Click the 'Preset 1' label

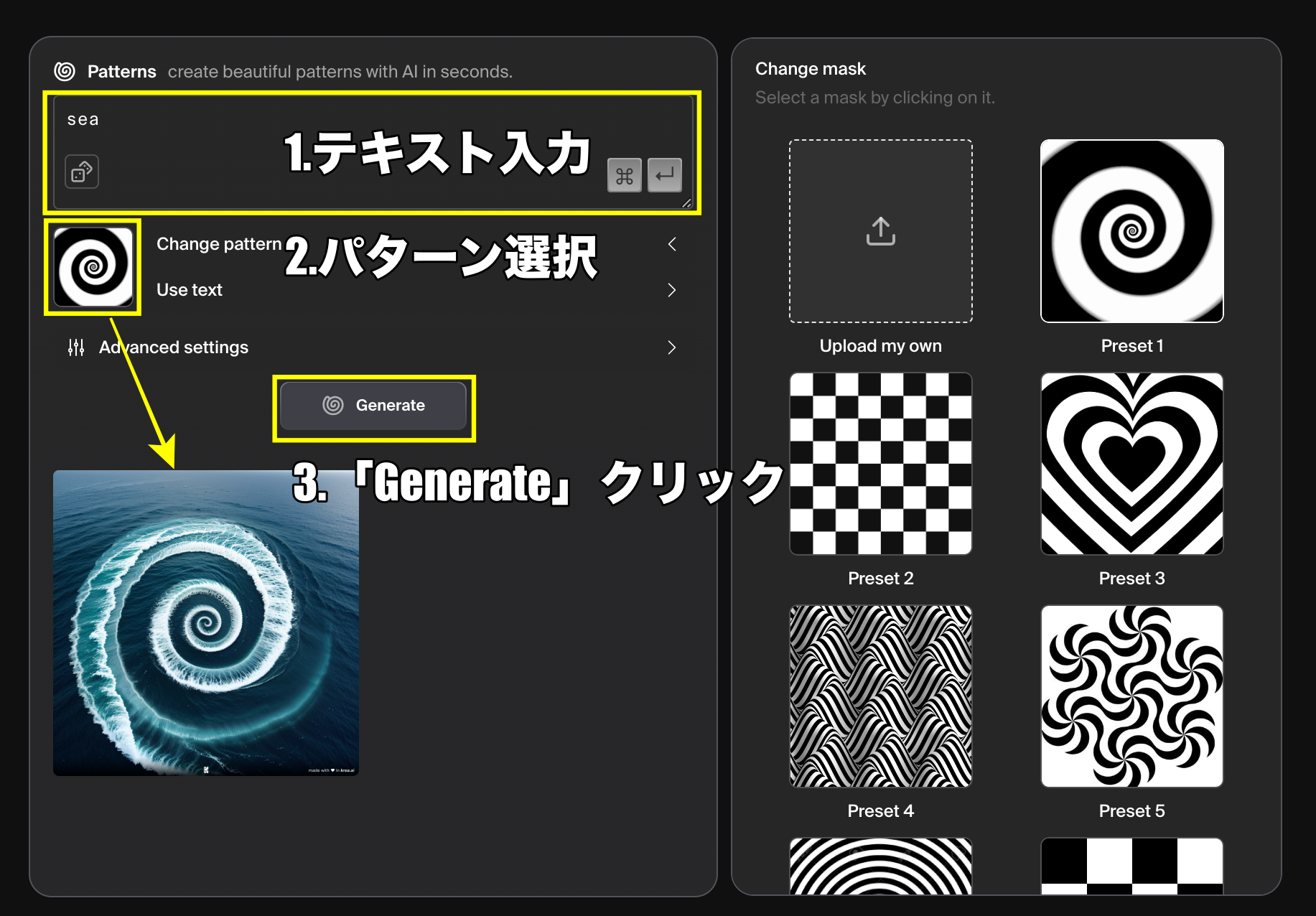coord(1132,346)
